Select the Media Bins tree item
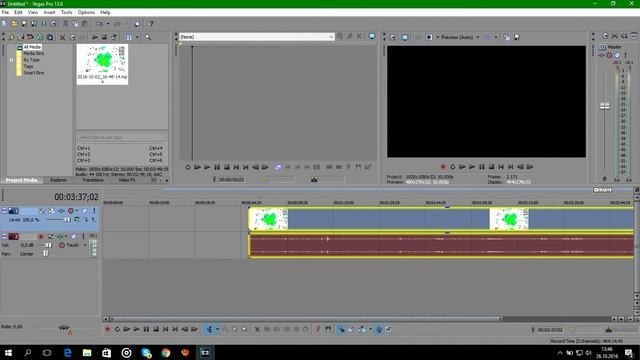The width and height of the screenshot is (640, 360). 33,53
